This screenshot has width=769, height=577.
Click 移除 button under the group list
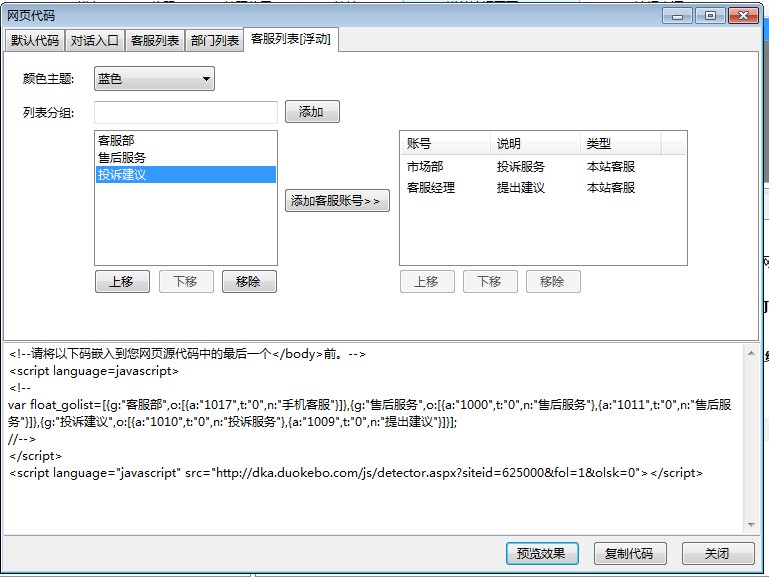click(x=248, y=282)
